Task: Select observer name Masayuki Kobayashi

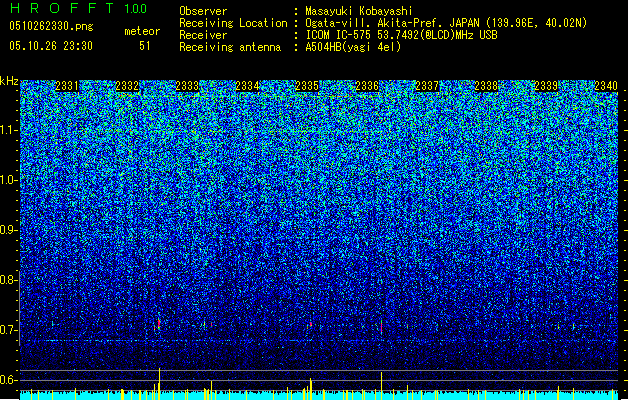Action: 359,11
